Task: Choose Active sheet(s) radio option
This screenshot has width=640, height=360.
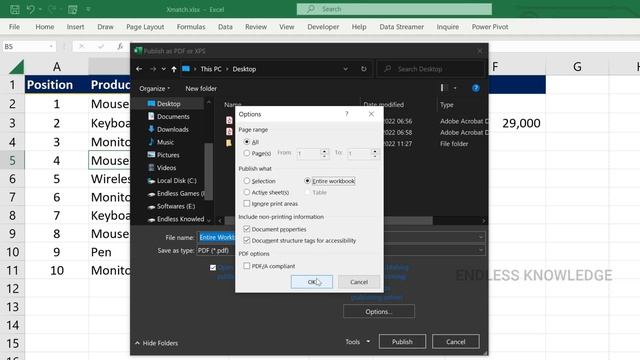Action: coord(247,192)
